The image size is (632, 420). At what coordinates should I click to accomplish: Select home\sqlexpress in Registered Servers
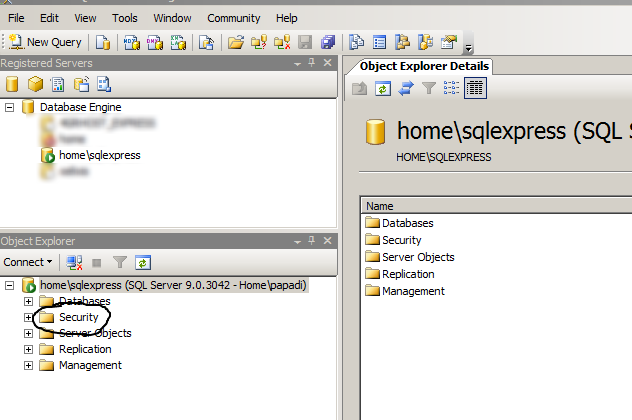[100, 155]
